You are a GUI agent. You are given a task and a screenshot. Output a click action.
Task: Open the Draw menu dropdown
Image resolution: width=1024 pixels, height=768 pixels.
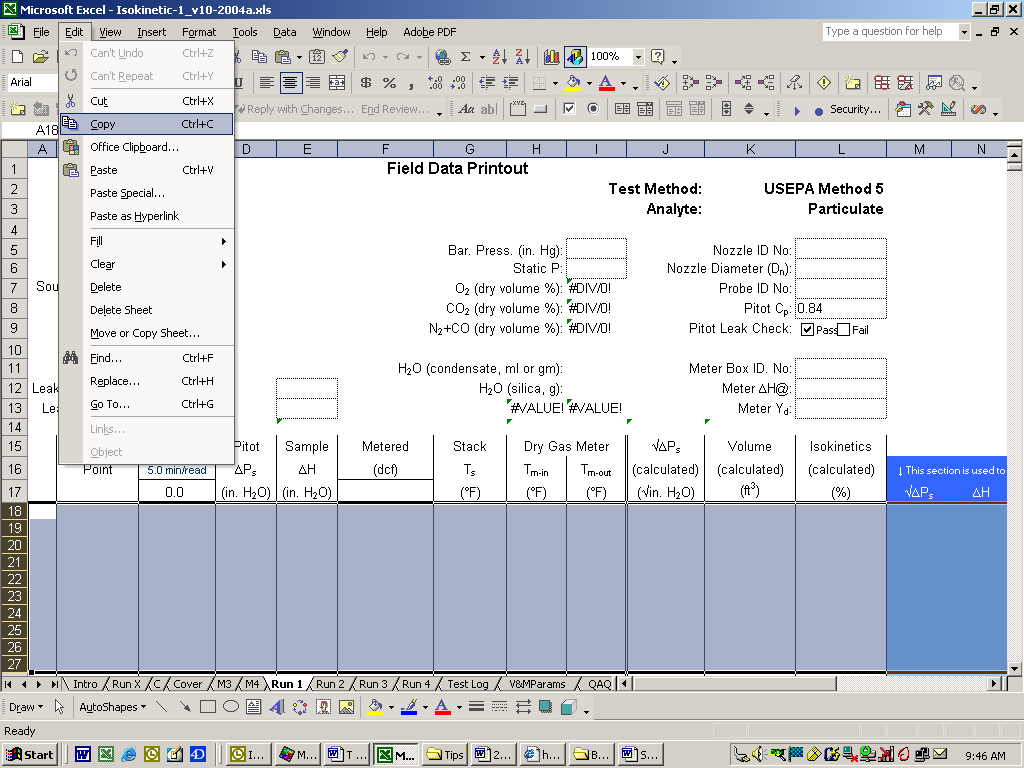pyautogui.click(x=25, y=707)
